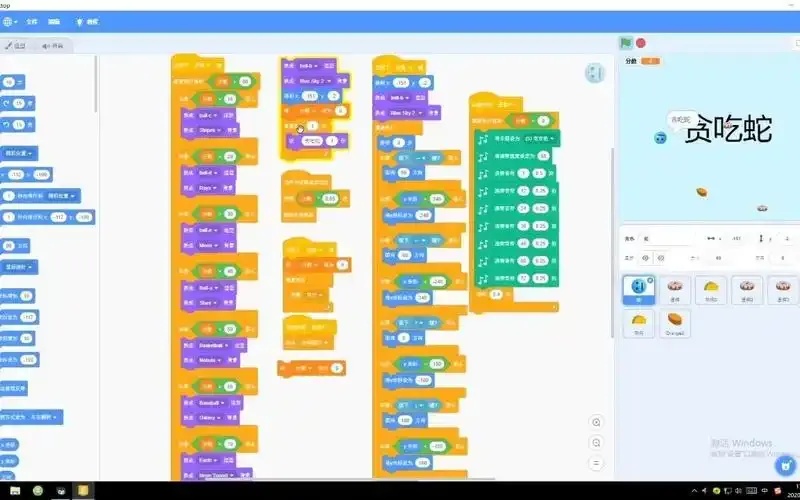Hide the sprite with the crossed eye
The width and height of the screenshot is (800, 500).
[x=661, y=258]
